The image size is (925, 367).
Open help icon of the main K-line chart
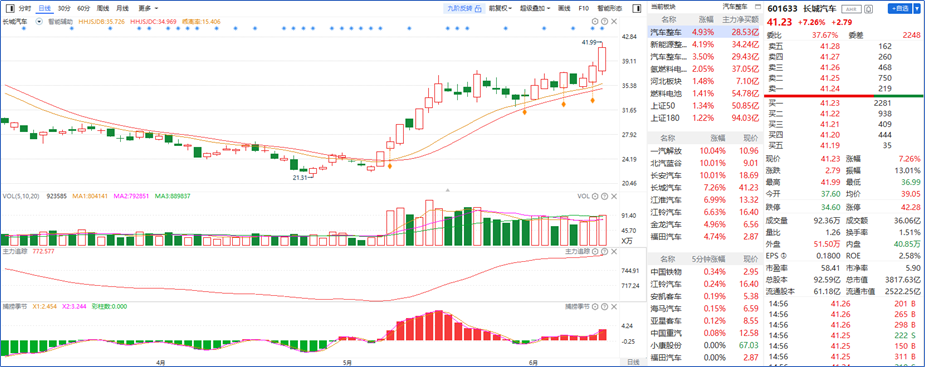(604, 21)
